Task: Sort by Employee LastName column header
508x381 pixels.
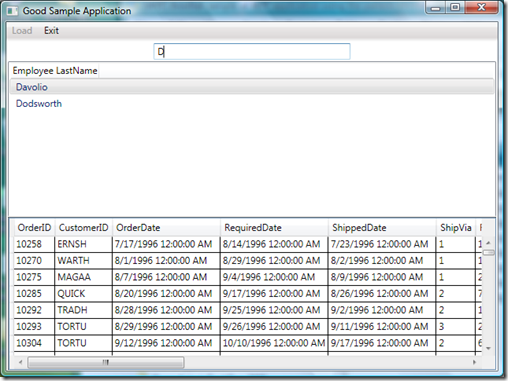Action: 55,71
